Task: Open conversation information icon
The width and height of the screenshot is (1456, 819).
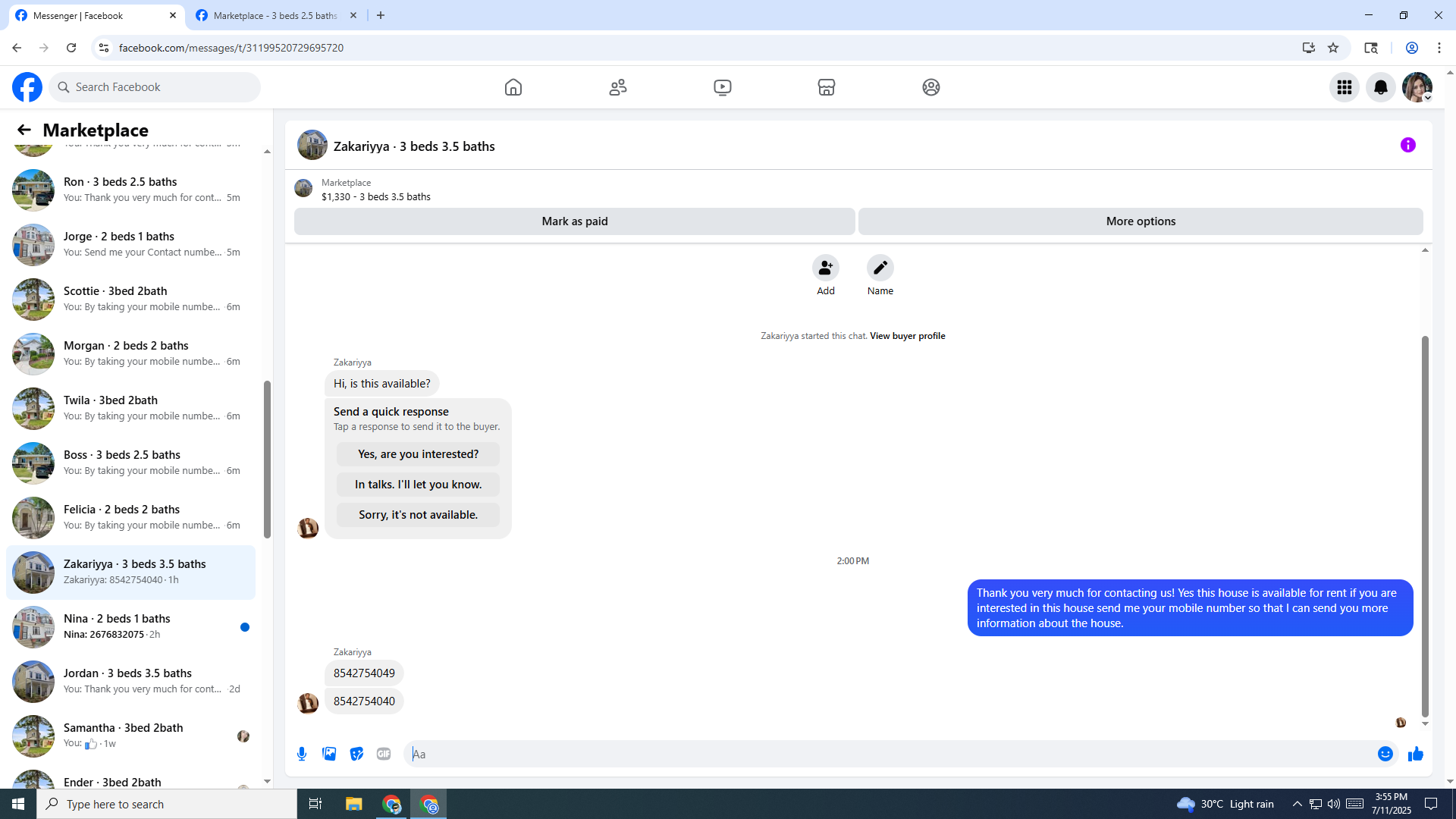Action: pos(1408,145)
